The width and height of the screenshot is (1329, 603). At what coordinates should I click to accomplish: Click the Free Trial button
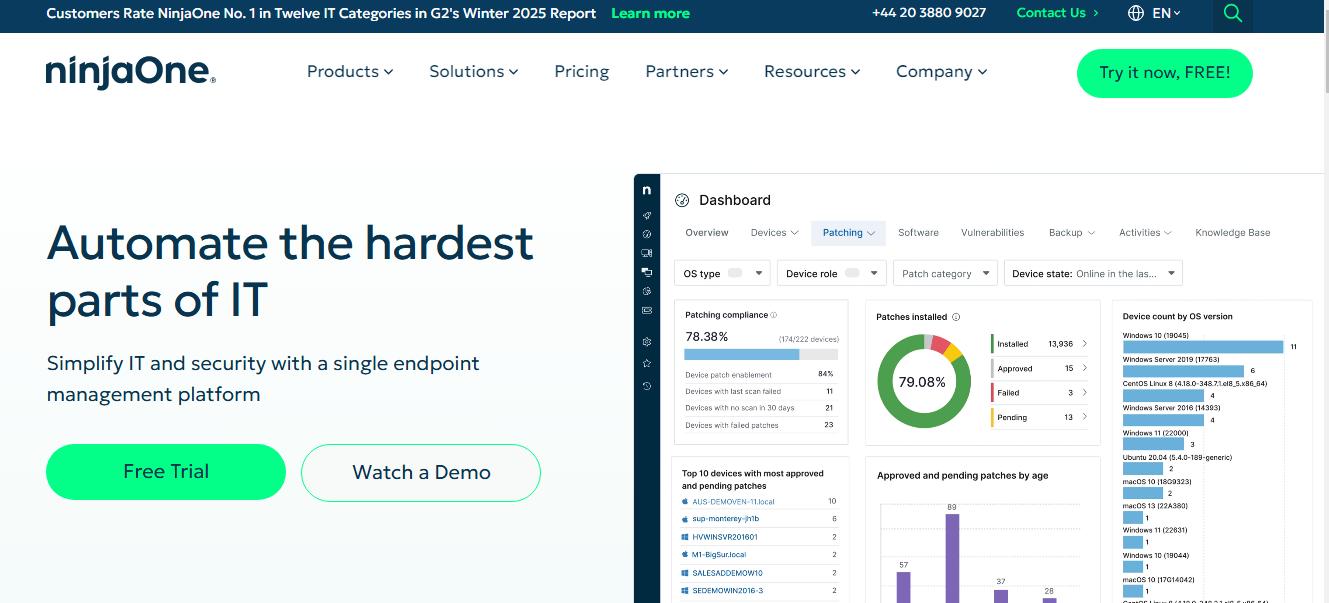[x=166, y=472]
